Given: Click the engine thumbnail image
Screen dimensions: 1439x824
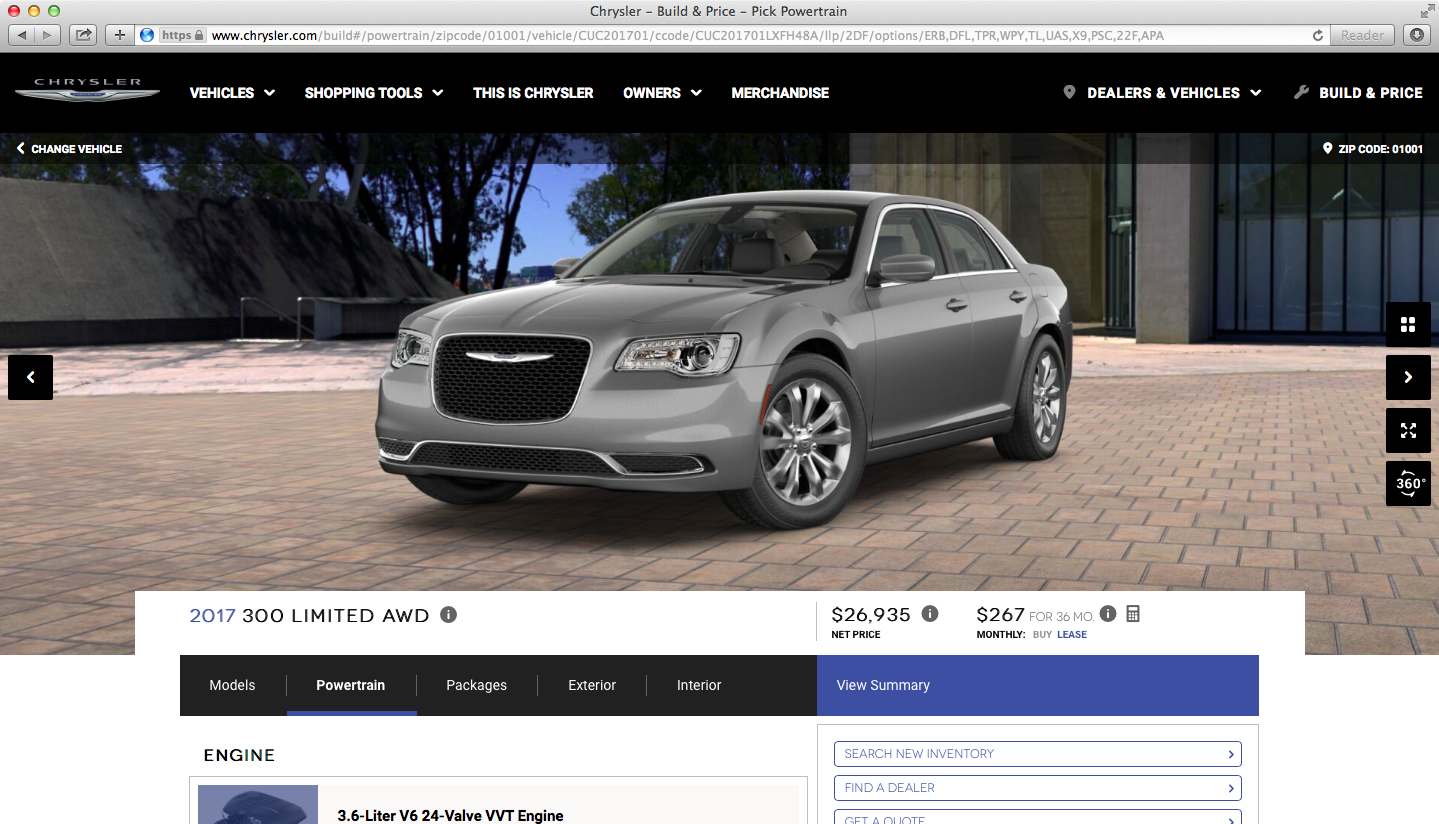Looking at the screenshot, I should tap(258, 805).
